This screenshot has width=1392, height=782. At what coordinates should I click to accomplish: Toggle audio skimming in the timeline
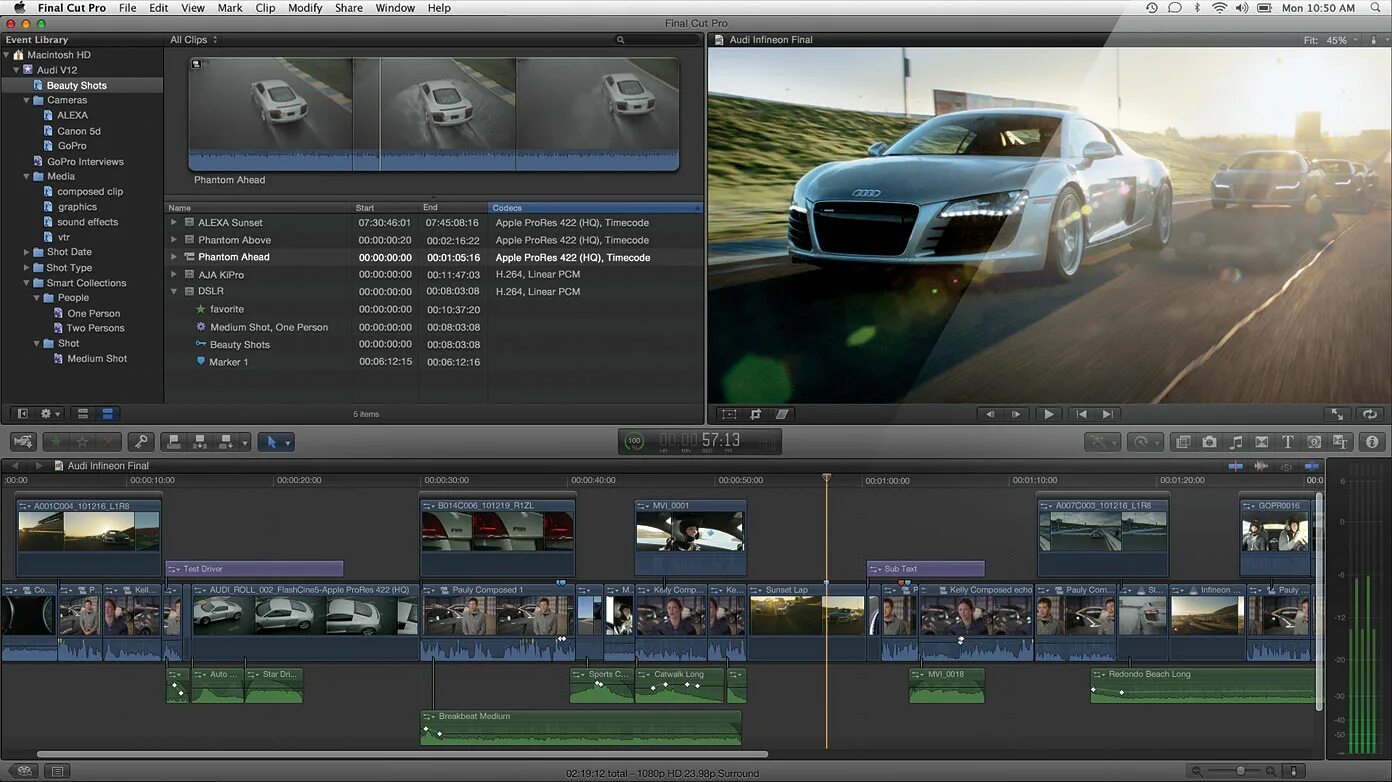pos(1261,466)
